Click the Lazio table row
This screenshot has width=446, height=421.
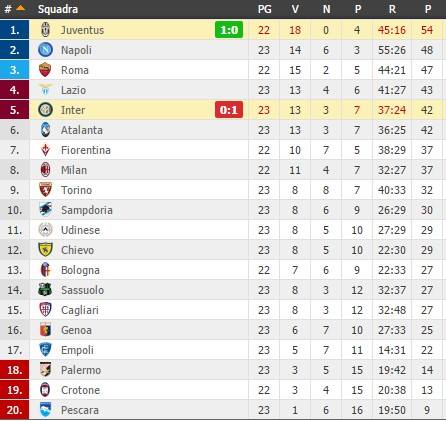[223, 90]
